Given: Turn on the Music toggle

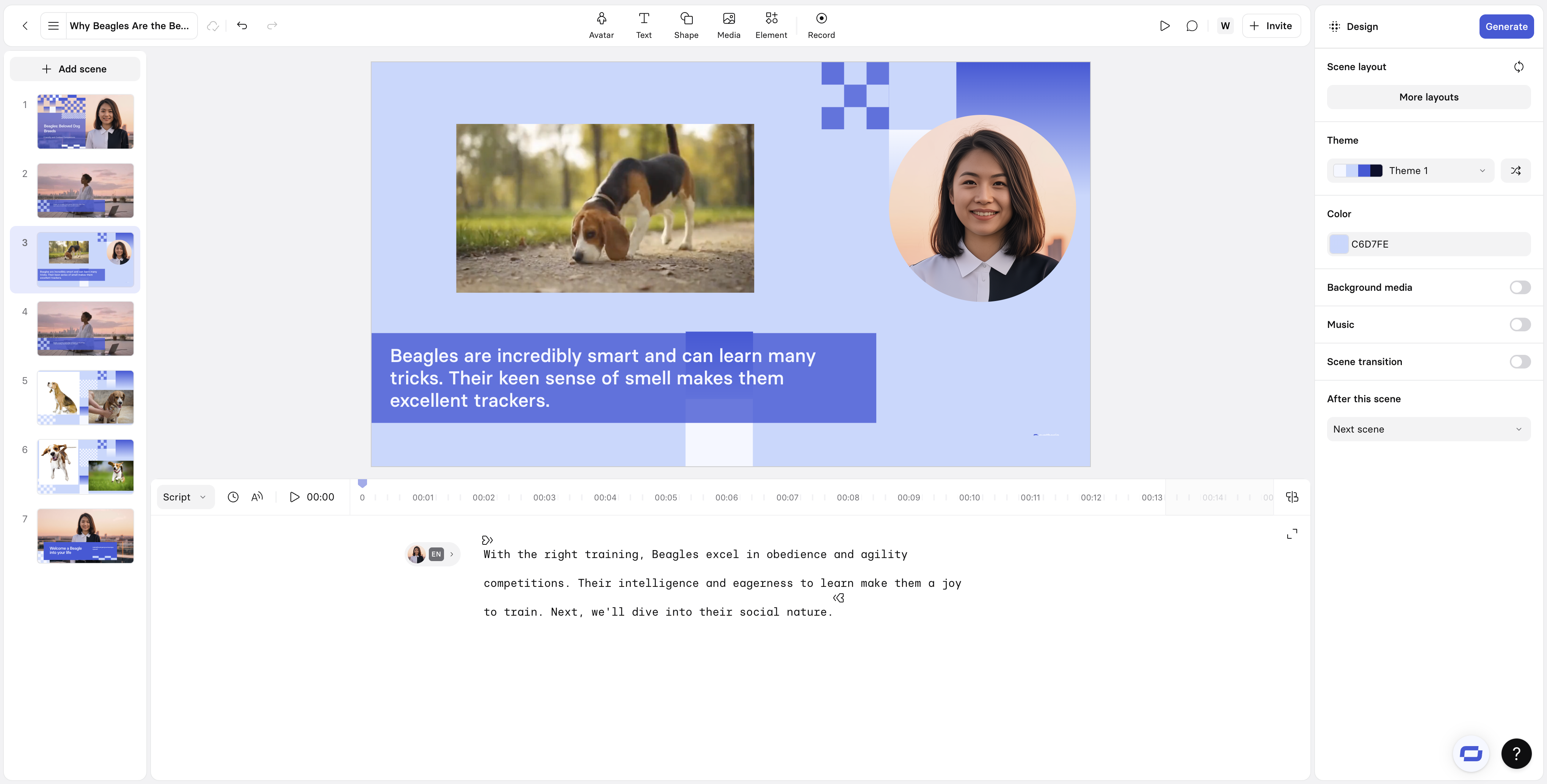Looking at the screenshot, I should click(1519, 325).
